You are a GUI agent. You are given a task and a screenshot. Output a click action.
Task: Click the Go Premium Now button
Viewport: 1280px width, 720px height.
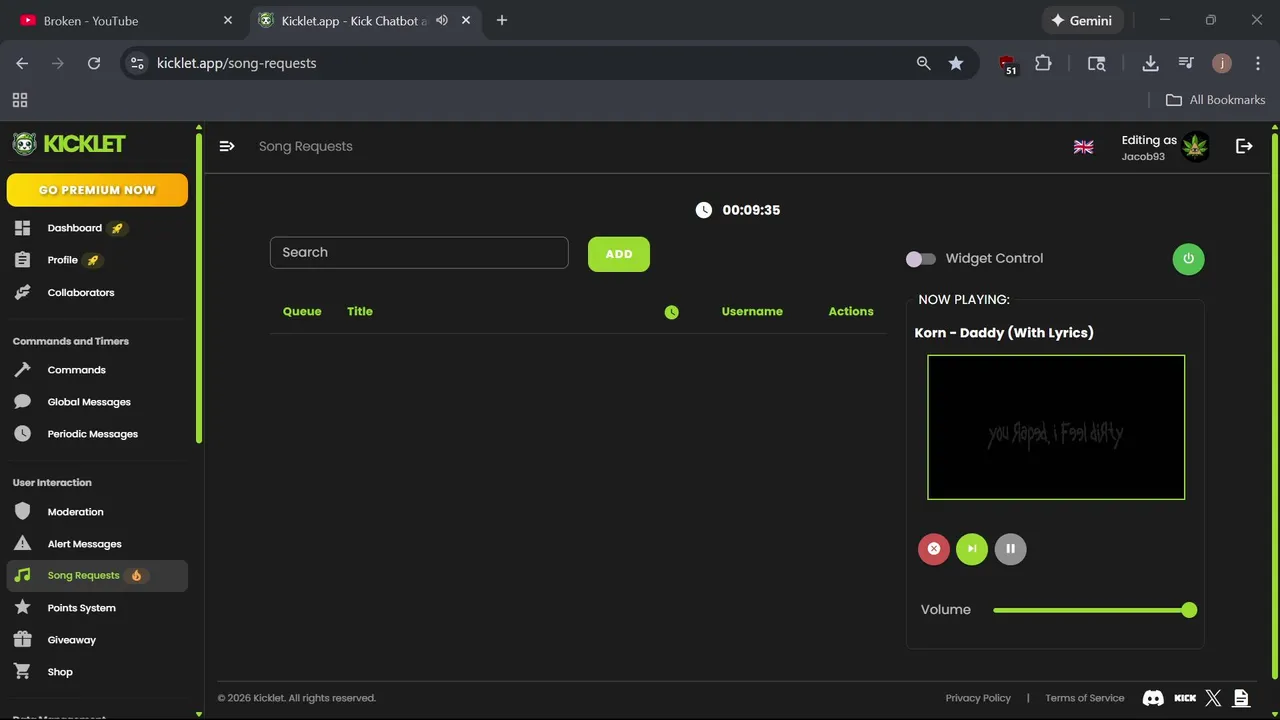(x=97, y=190)
